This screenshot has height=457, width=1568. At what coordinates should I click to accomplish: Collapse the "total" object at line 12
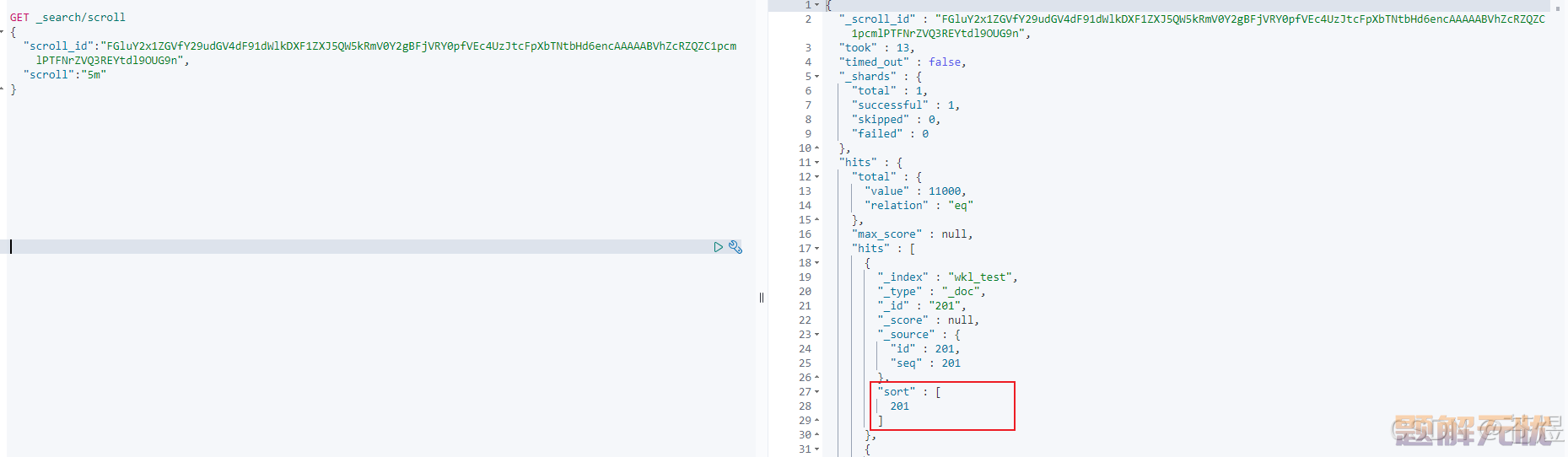point(816,177)
